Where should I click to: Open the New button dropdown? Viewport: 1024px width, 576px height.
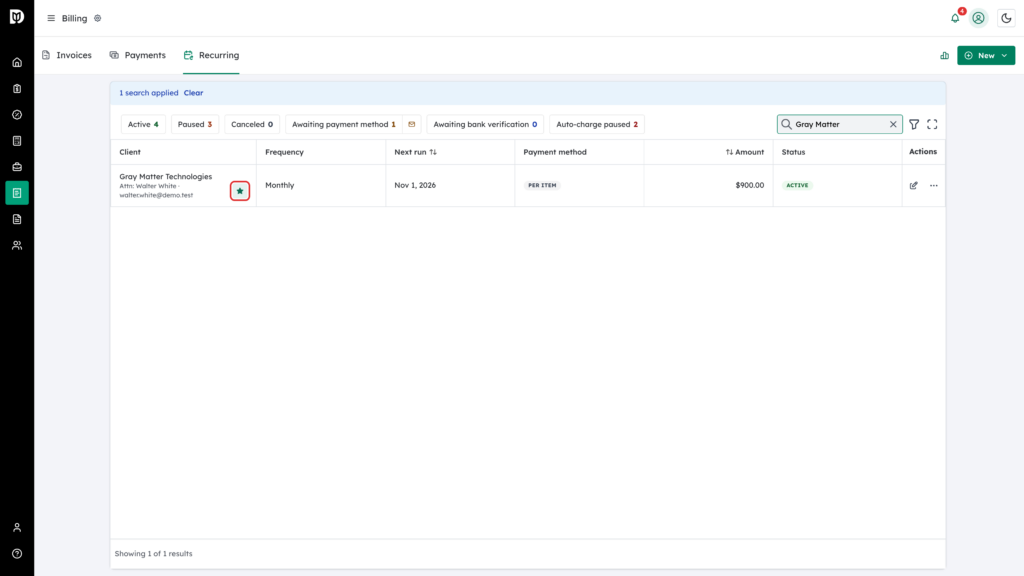985,56
